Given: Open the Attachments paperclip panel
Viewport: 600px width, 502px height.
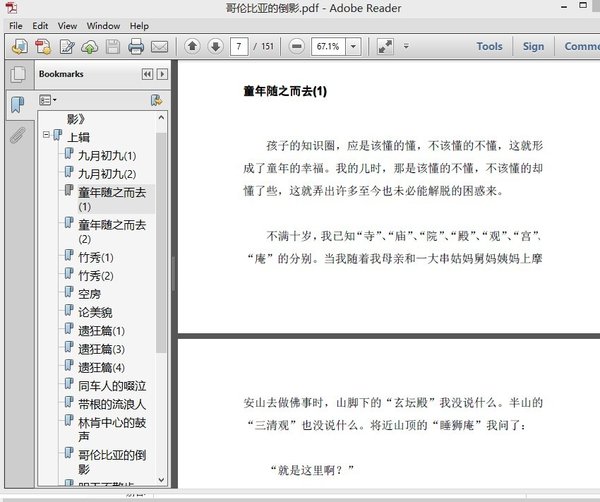Looking at the screenshot, I should click(17, 137).
